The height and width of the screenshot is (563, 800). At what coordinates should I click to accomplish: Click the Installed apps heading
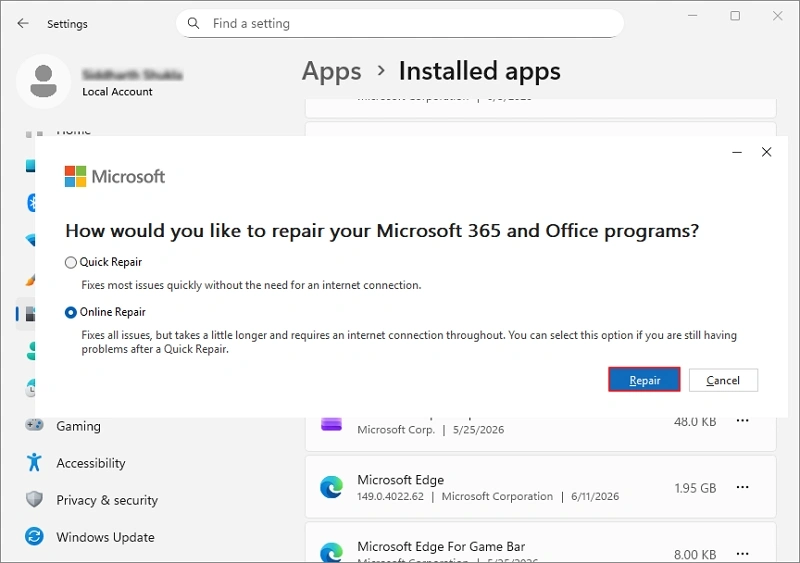[480, 71]
